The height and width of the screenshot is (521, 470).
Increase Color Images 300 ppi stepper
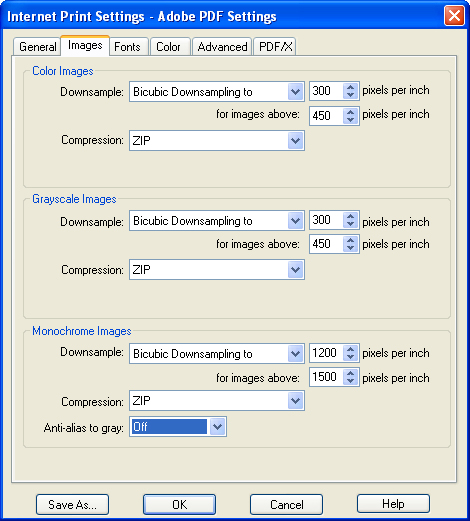(x=350, y=87)
